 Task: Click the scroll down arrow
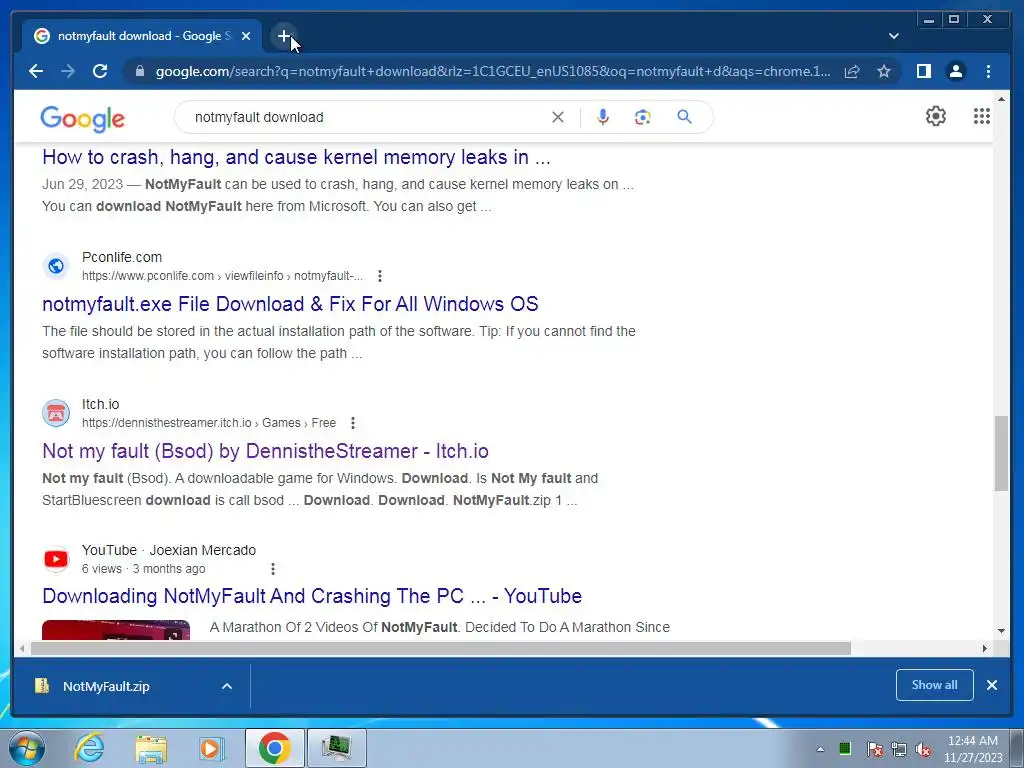(1001, 630)
